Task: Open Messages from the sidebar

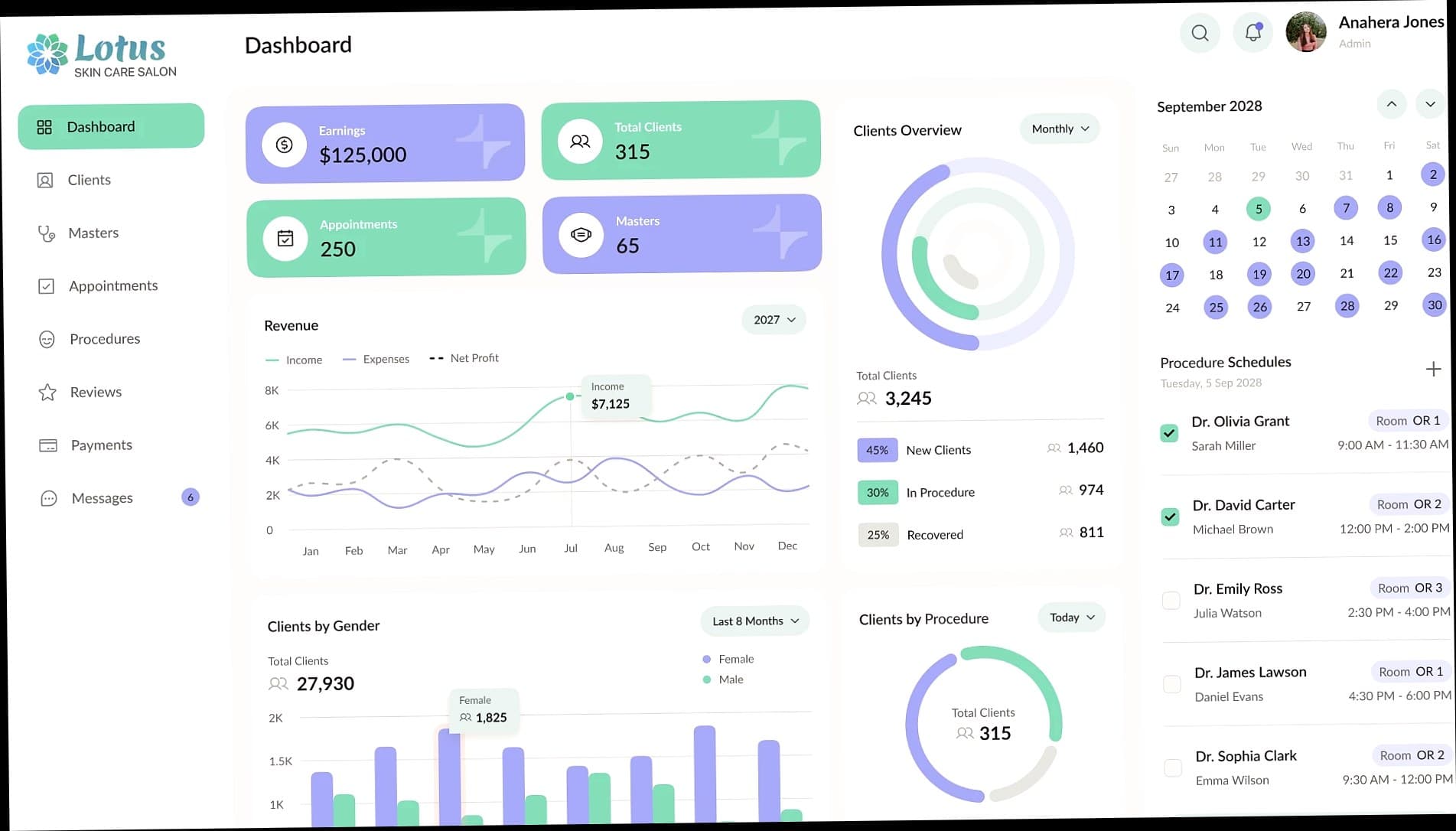Action: (102, 498)
